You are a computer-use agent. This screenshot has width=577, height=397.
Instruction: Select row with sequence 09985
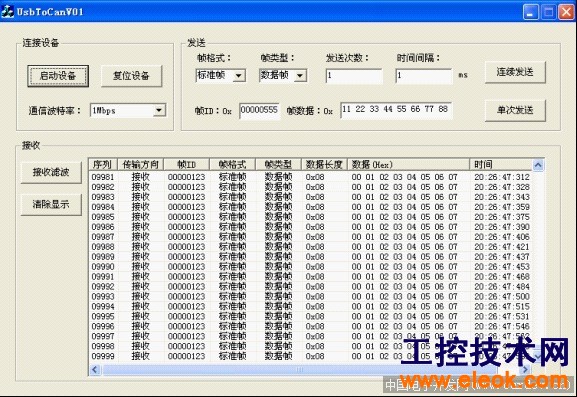(311, 217)
